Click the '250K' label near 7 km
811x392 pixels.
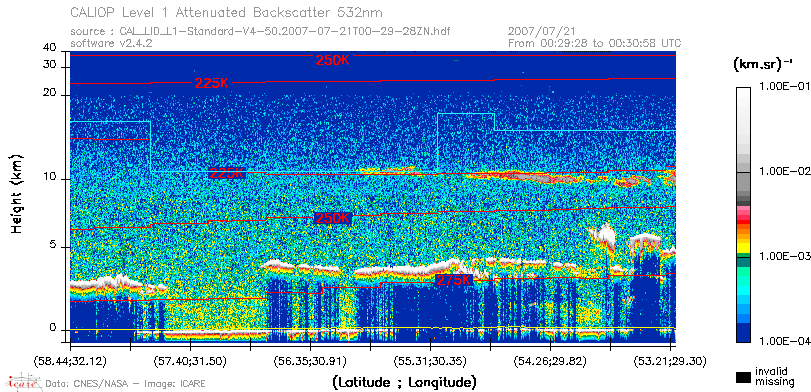333,218
